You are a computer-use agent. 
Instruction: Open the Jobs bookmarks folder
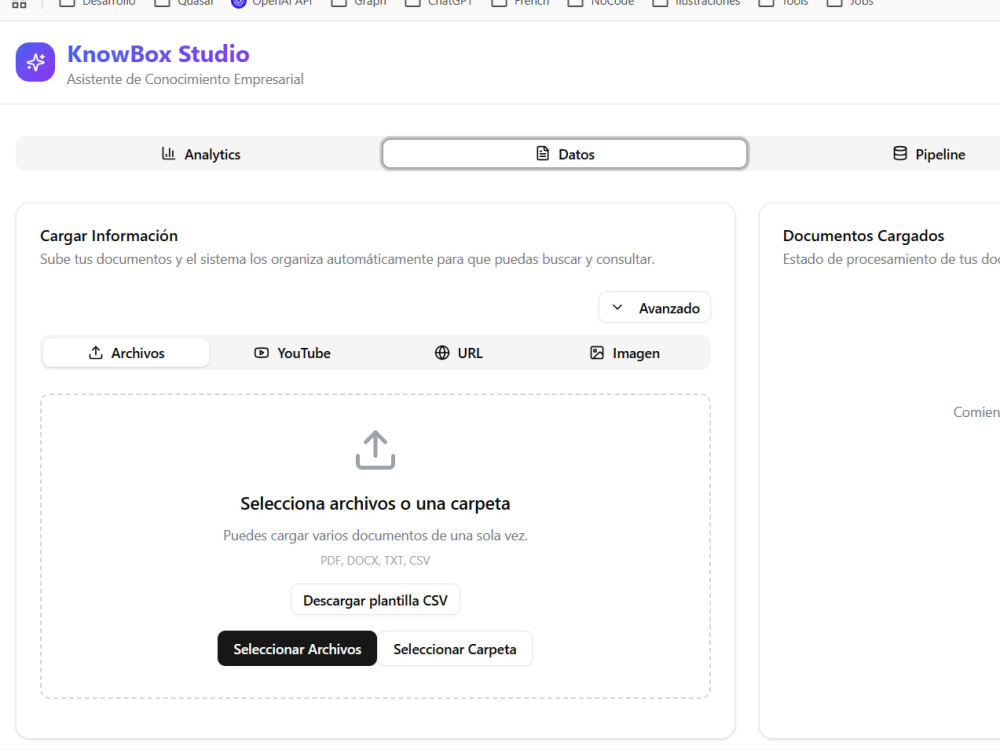[850, 3]
